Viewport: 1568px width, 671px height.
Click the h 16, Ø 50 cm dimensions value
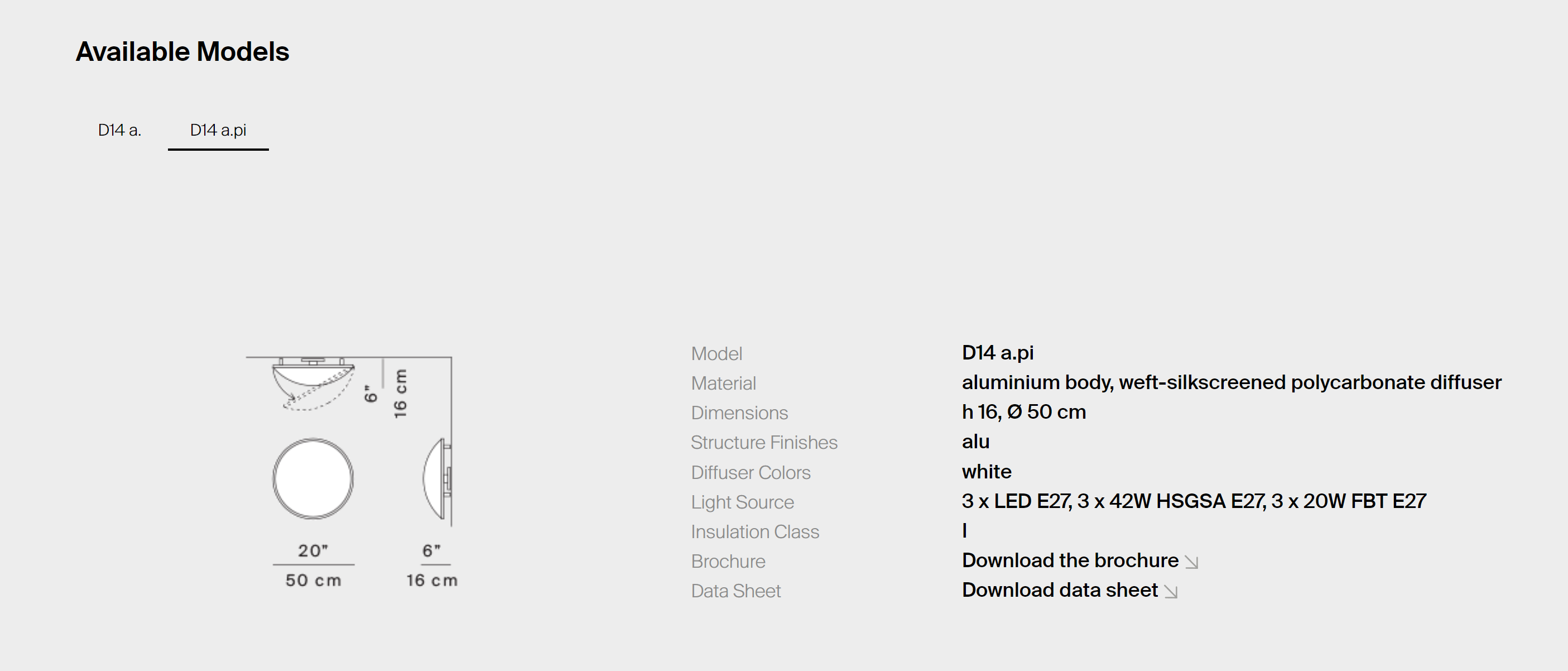click(1023, 412)
